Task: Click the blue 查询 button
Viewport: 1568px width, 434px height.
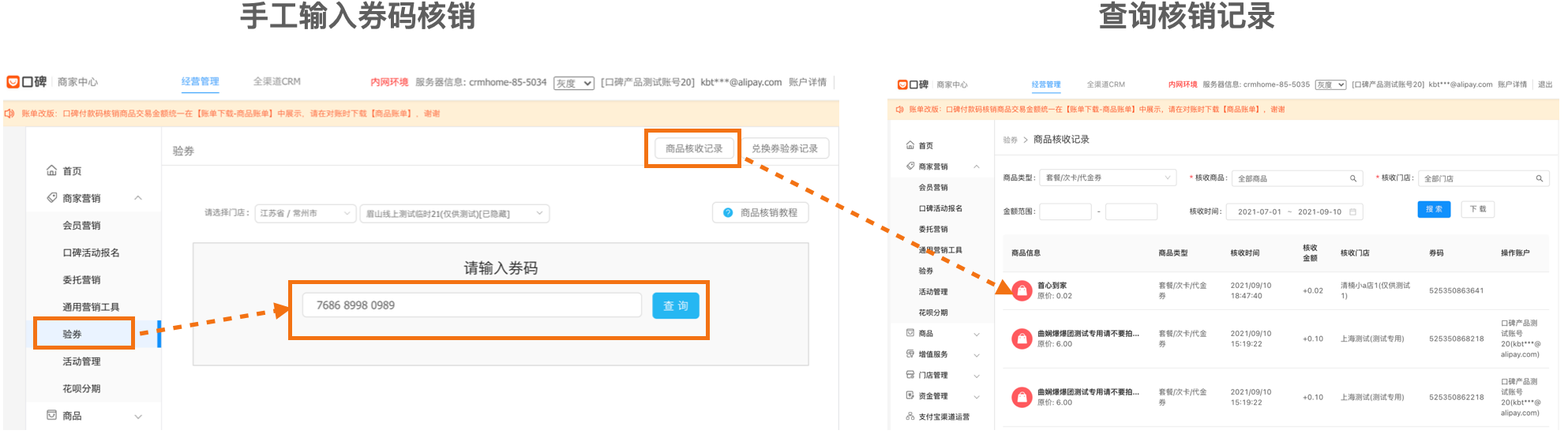Action: pos(676,305)
